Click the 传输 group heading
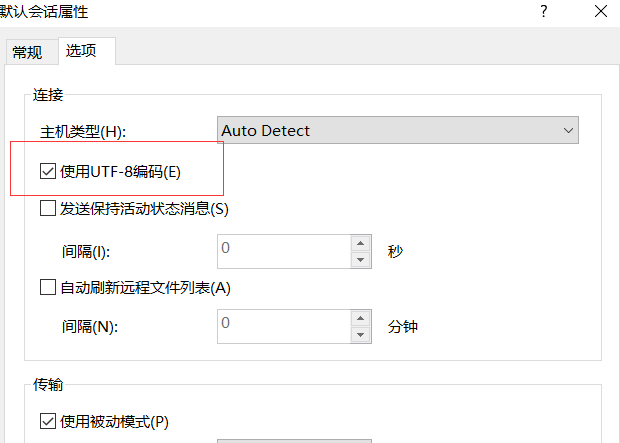This screenshot has width=620, height=443. [x=48, y=383]
